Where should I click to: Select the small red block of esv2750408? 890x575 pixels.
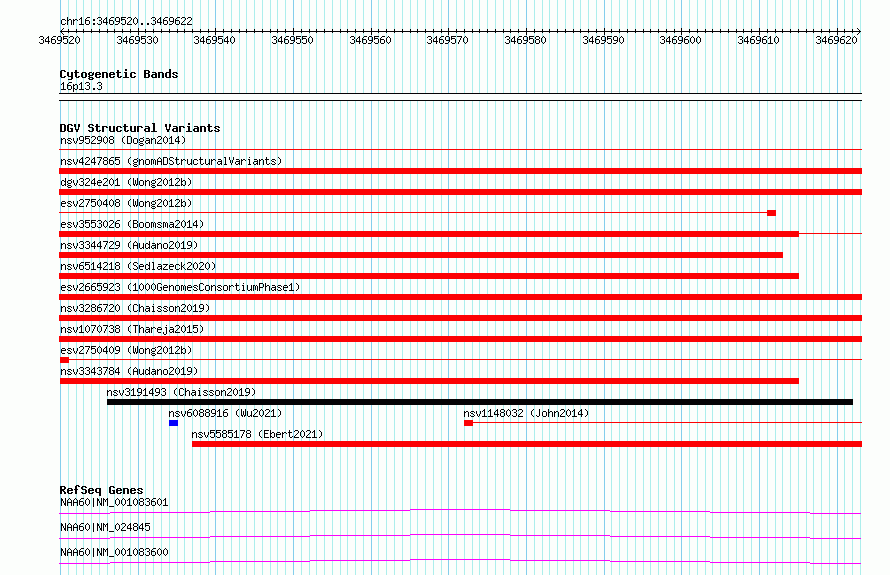[x=771, y=213]
